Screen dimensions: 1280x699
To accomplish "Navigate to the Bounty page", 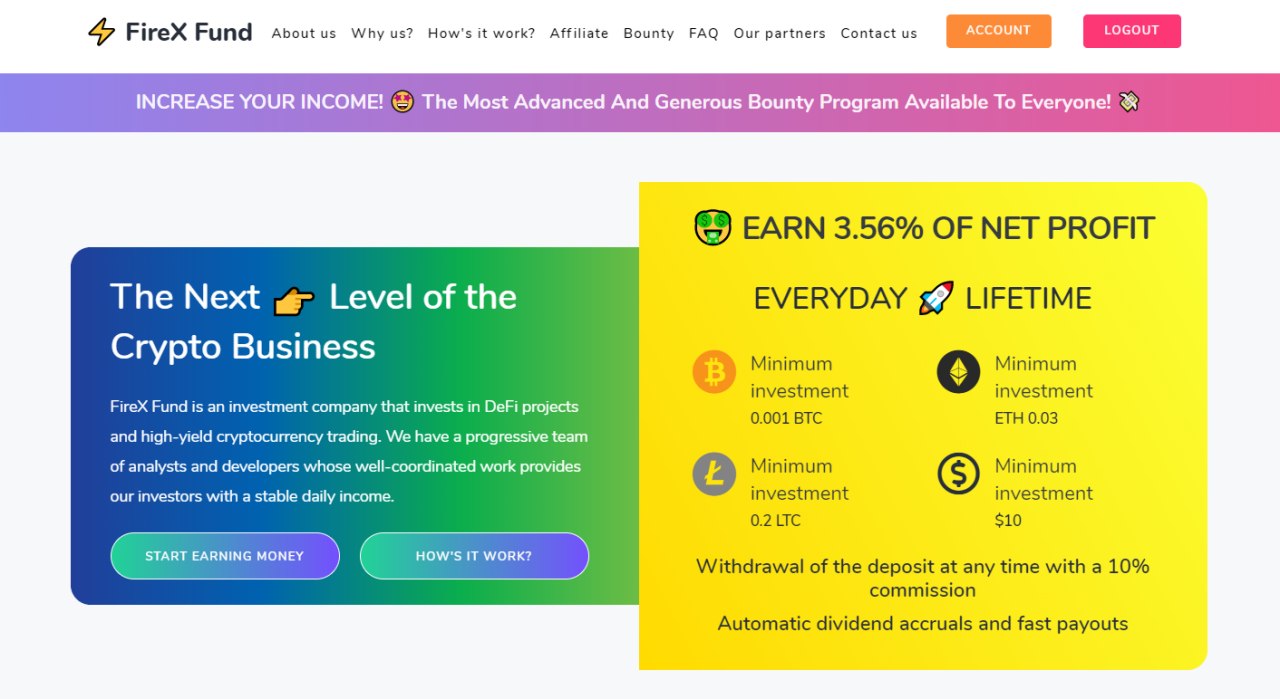I will point(648,33).
